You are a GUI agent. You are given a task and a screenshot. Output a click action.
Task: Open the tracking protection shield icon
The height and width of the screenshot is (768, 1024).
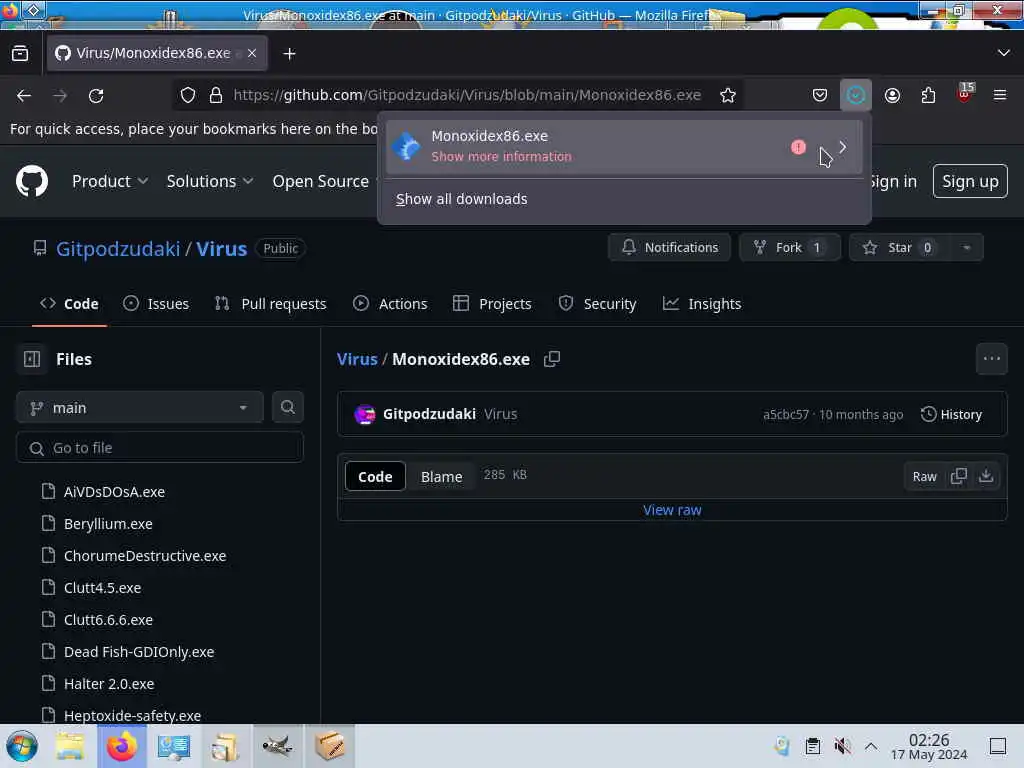pyautogui.click(x=188, y=95)
